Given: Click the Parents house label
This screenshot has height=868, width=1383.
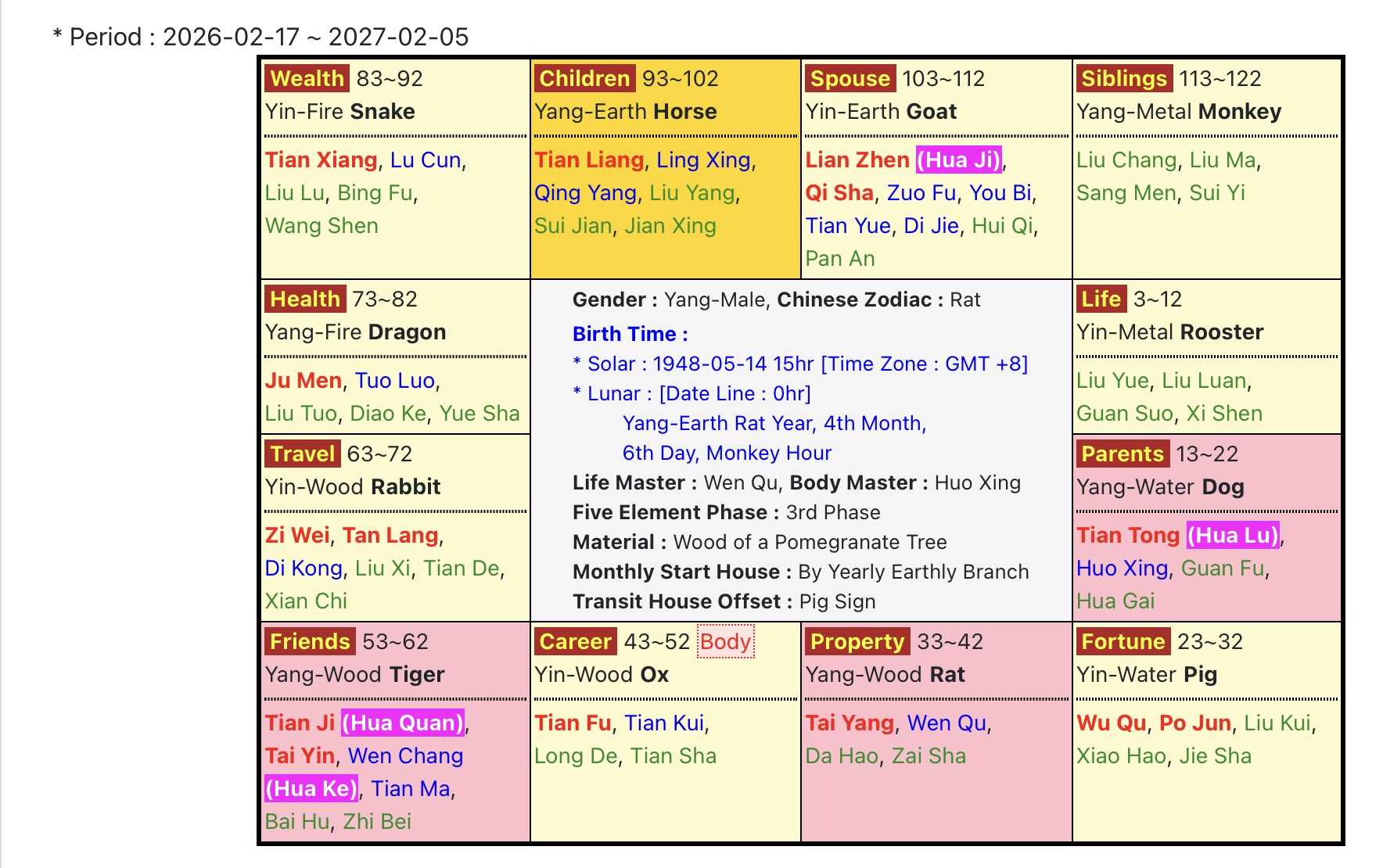Looking at the screenshot, I should [x=1122, y=454].
